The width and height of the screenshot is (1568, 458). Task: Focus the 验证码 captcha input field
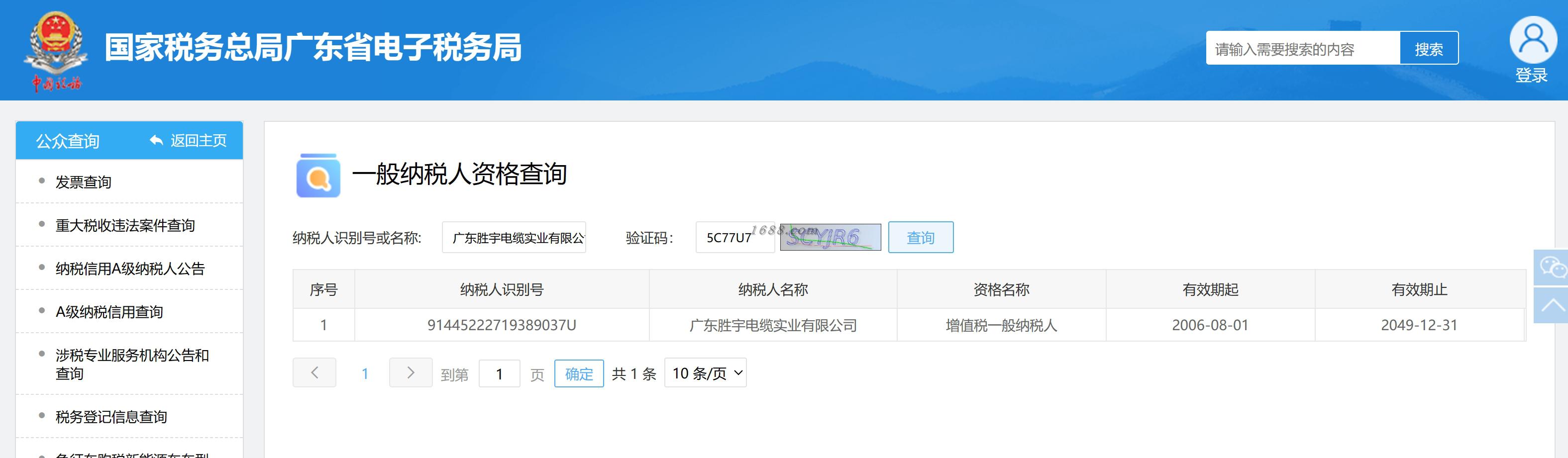click(x=734, y=237)
